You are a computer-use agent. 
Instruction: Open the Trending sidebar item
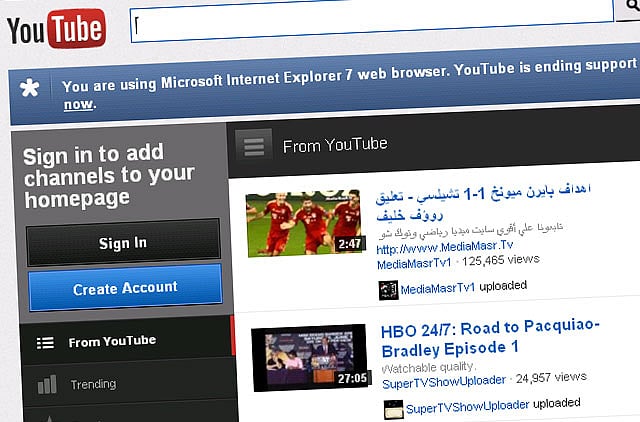129,384
